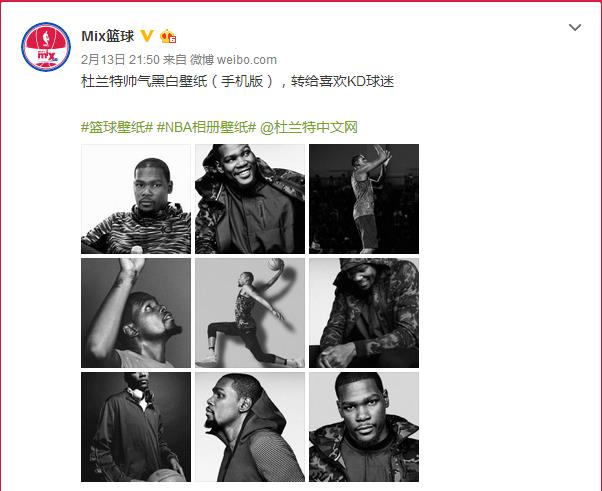Open the side profile hooded vest thumbnail
The height and width of the screenshot is (491, 602).
[250, 427]
